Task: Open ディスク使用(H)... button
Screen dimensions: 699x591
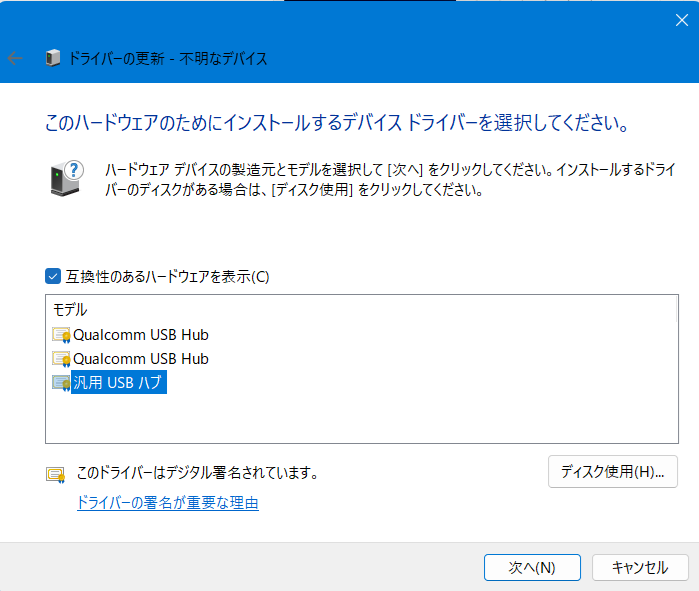Action: 613,472
